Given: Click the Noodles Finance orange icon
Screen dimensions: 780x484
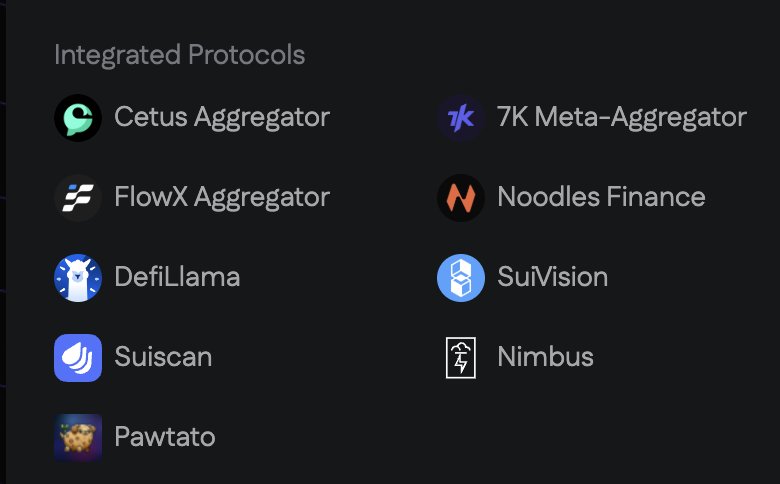Looking at the screenshot, I should tap(461, 198).
